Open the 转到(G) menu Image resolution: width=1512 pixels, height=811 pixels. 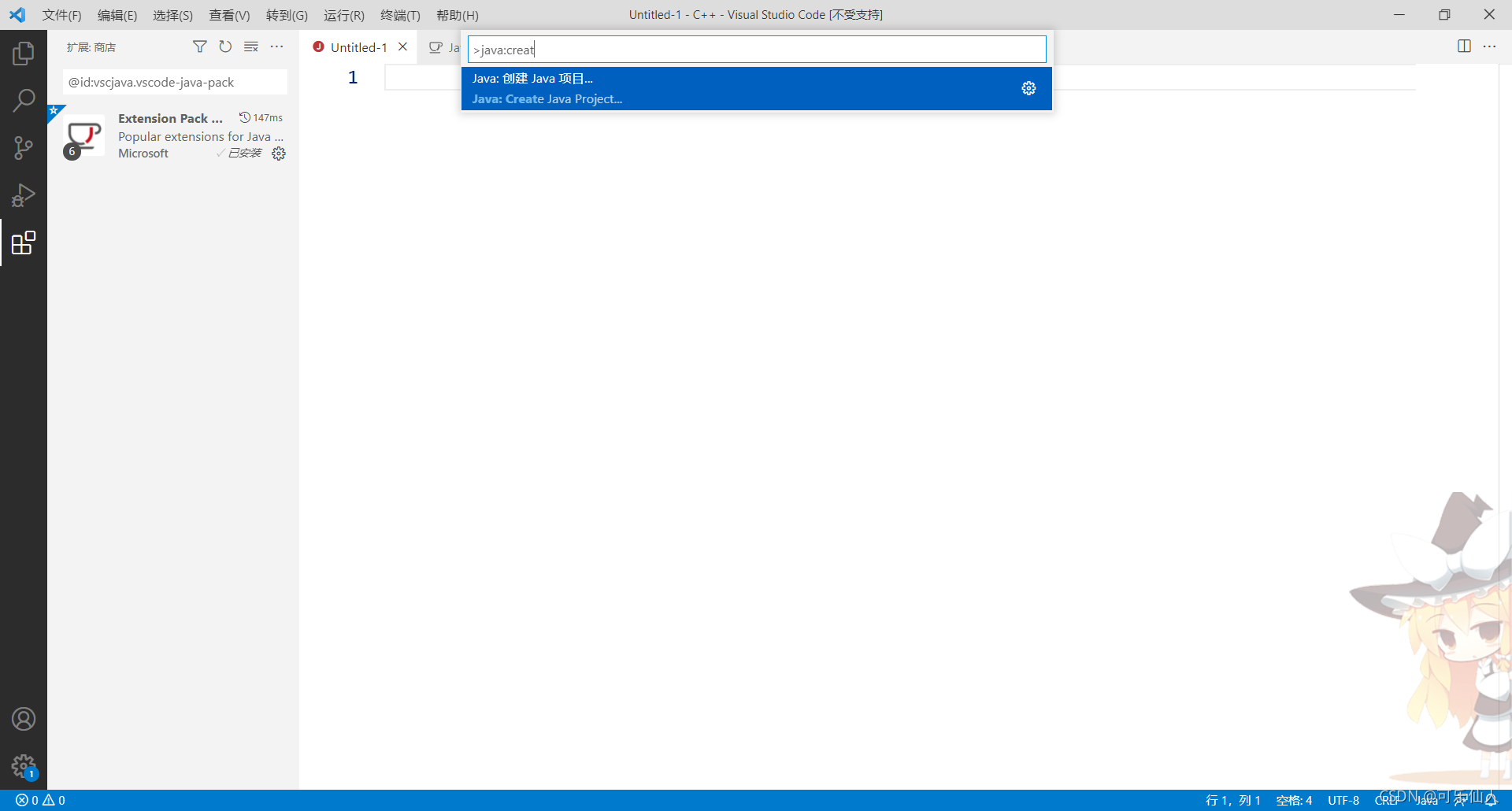(287, 15)
